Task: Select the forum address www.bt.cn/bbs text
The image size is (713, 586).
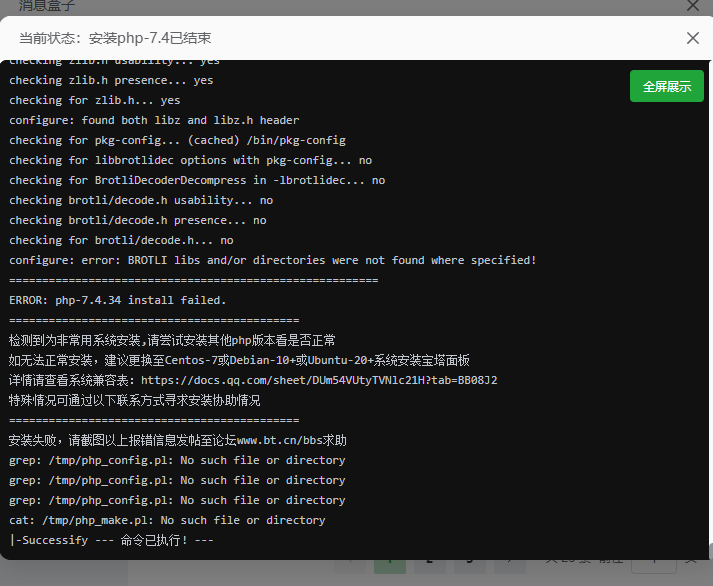Action: [280, 440]
